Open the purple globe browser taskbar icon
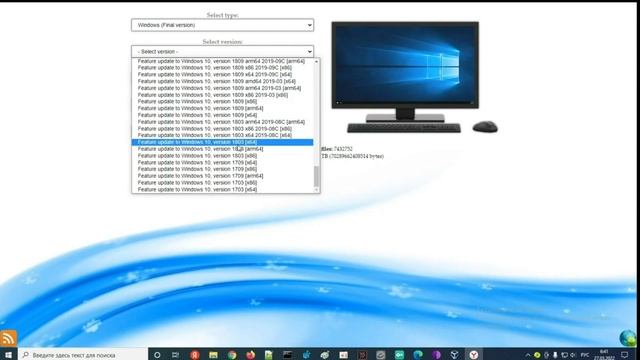Screen dimensions: 640x360 [x=436, y=355]
